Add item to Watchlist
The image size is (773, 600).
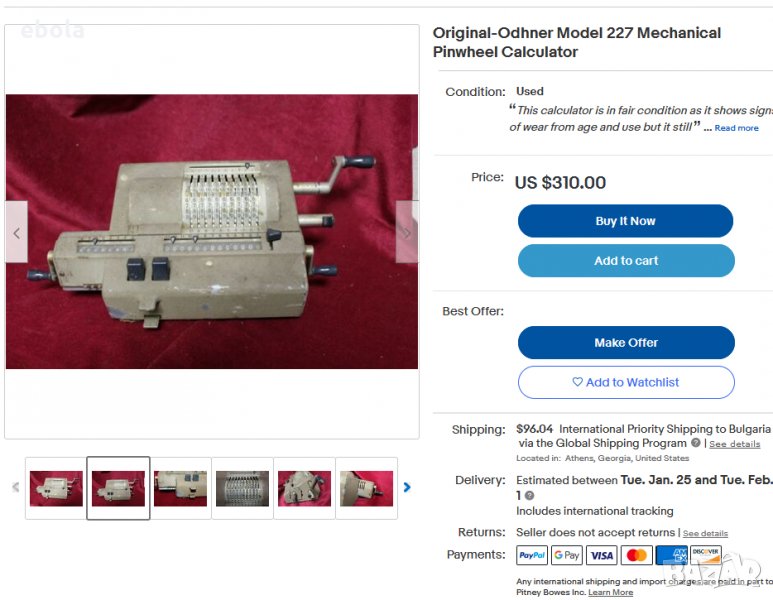pyautogui.click(x=626, y=382)
